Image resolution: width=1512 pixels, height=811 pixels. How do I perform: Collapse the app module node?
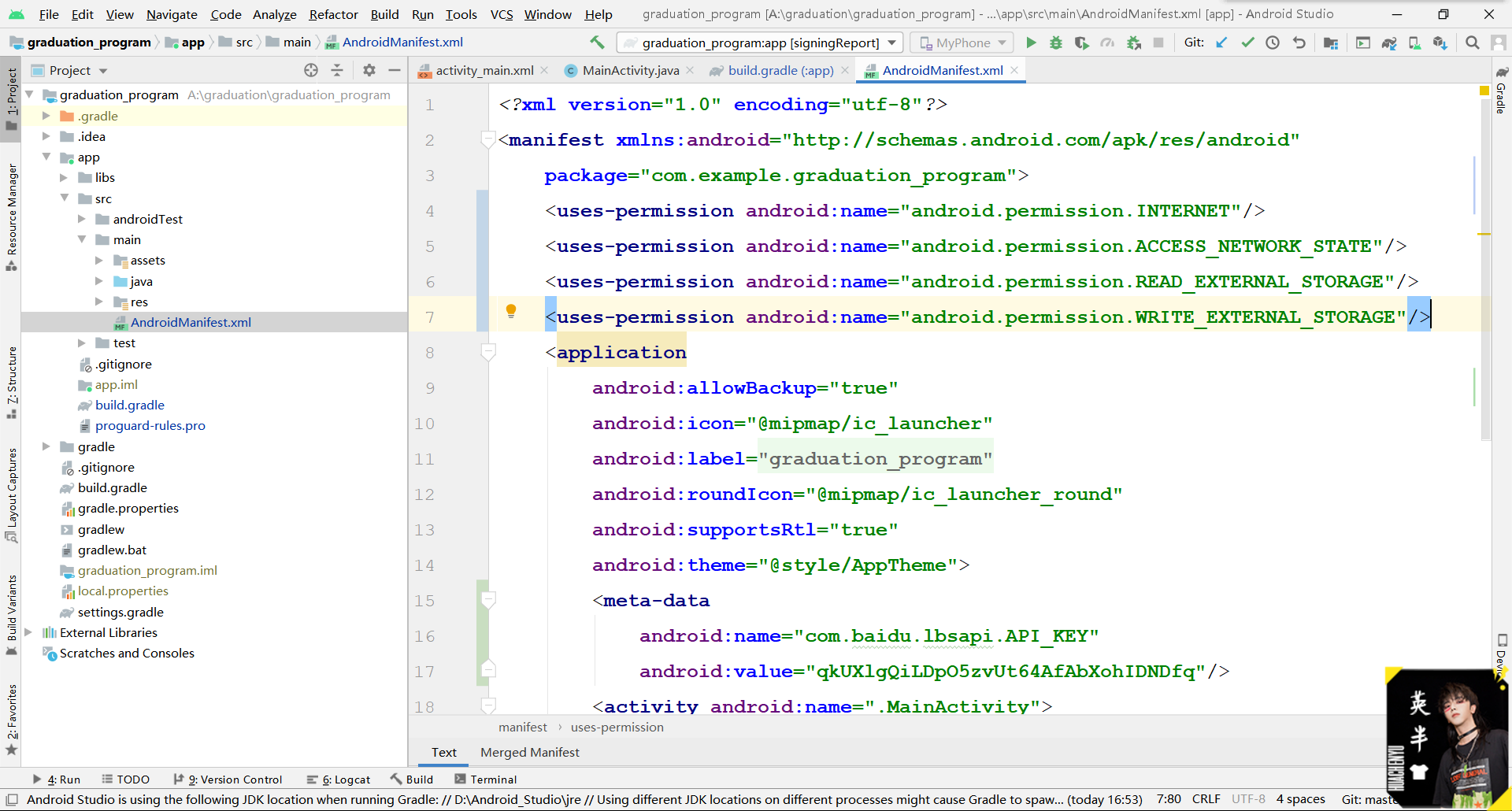[x=46, y=157]
